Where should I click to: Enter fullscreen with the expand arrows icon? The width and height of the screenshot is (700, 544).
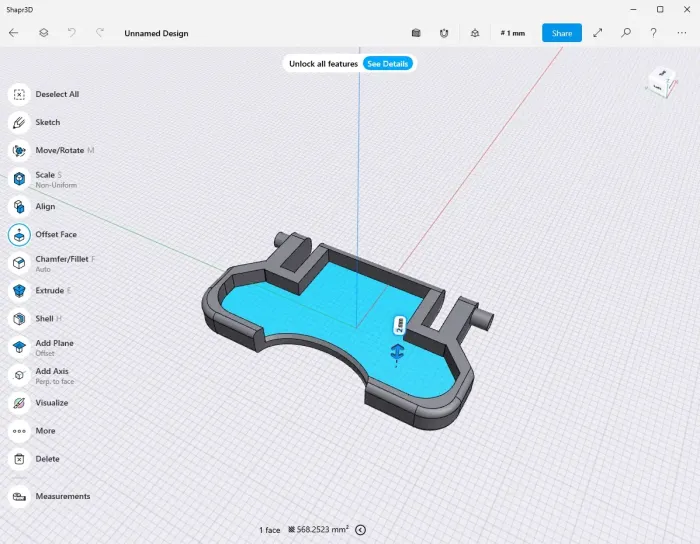click(598, 33)
